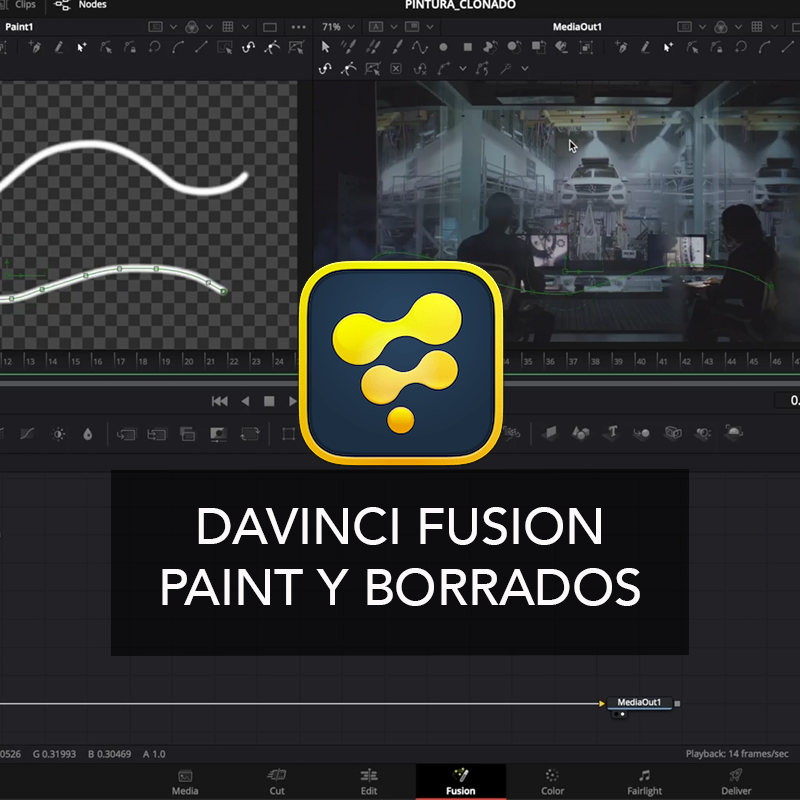Image resolution: width=800 pixels, height=800 pixels.
Task: Select the Copy Polyline tool
Action: click(x=490, y=47)
